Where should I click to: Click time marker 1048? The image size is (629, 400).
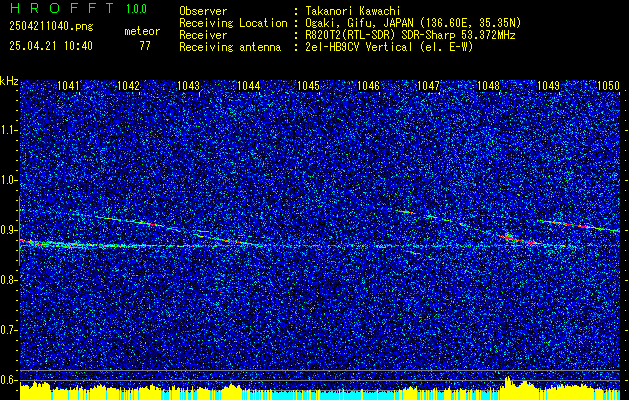[488, 86]
